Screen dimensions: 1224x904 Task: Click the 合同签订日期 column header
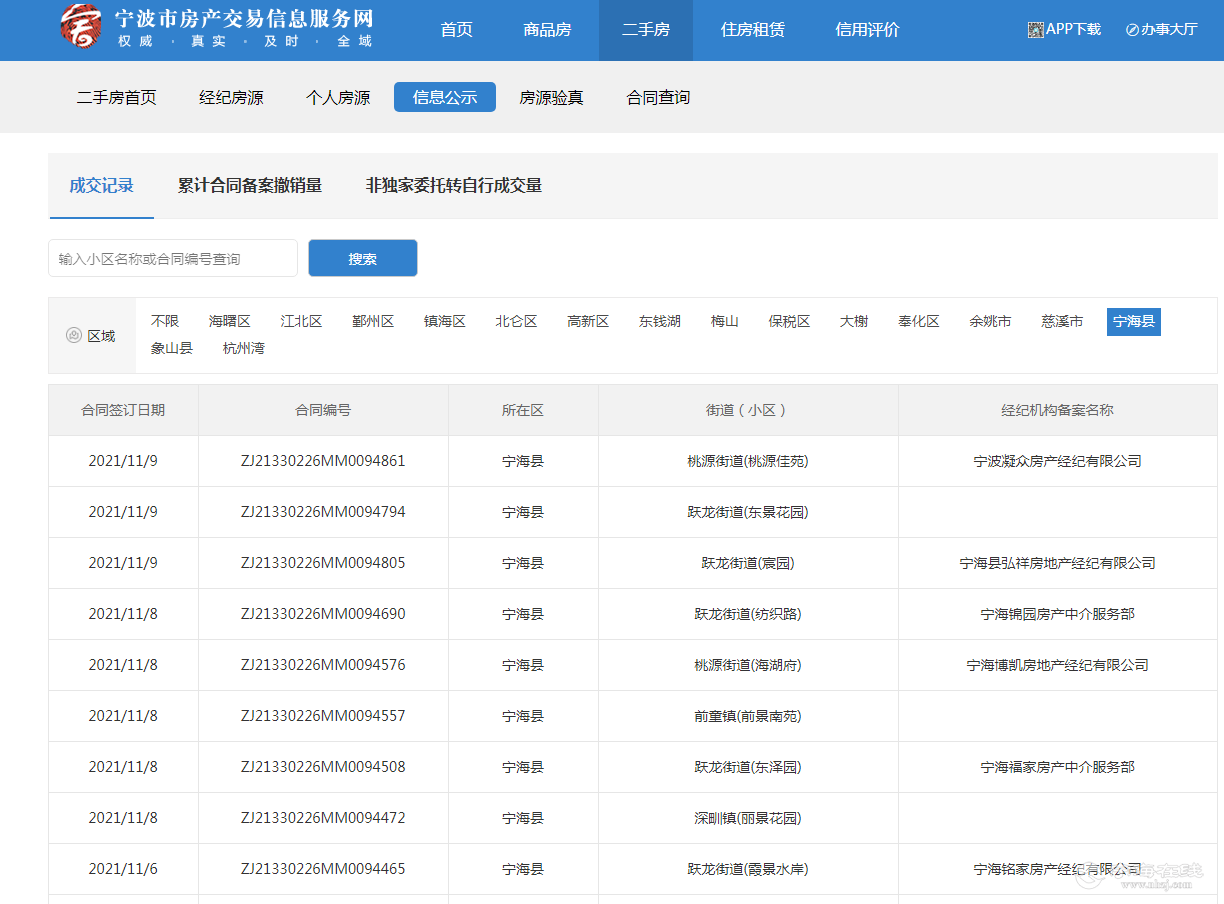pos(123,410)
